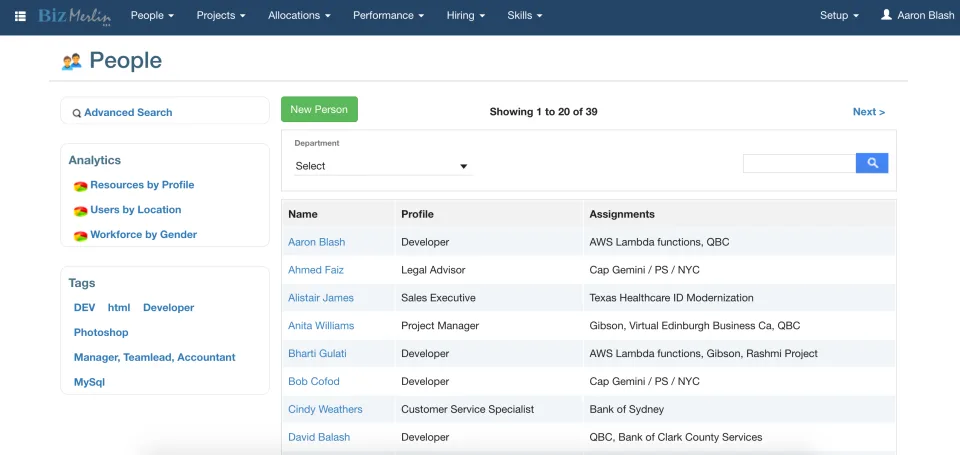Screen dimensions: 960x455
Task: Click the People page header icon
Action: 72,61
